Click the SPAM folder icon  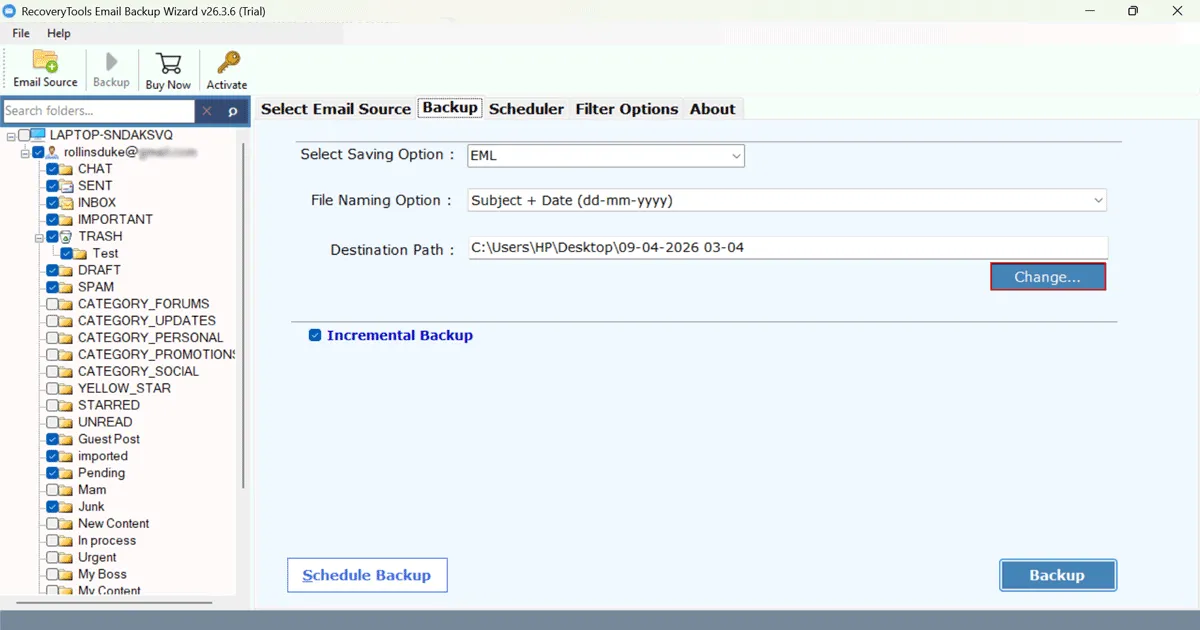[67, 287]
